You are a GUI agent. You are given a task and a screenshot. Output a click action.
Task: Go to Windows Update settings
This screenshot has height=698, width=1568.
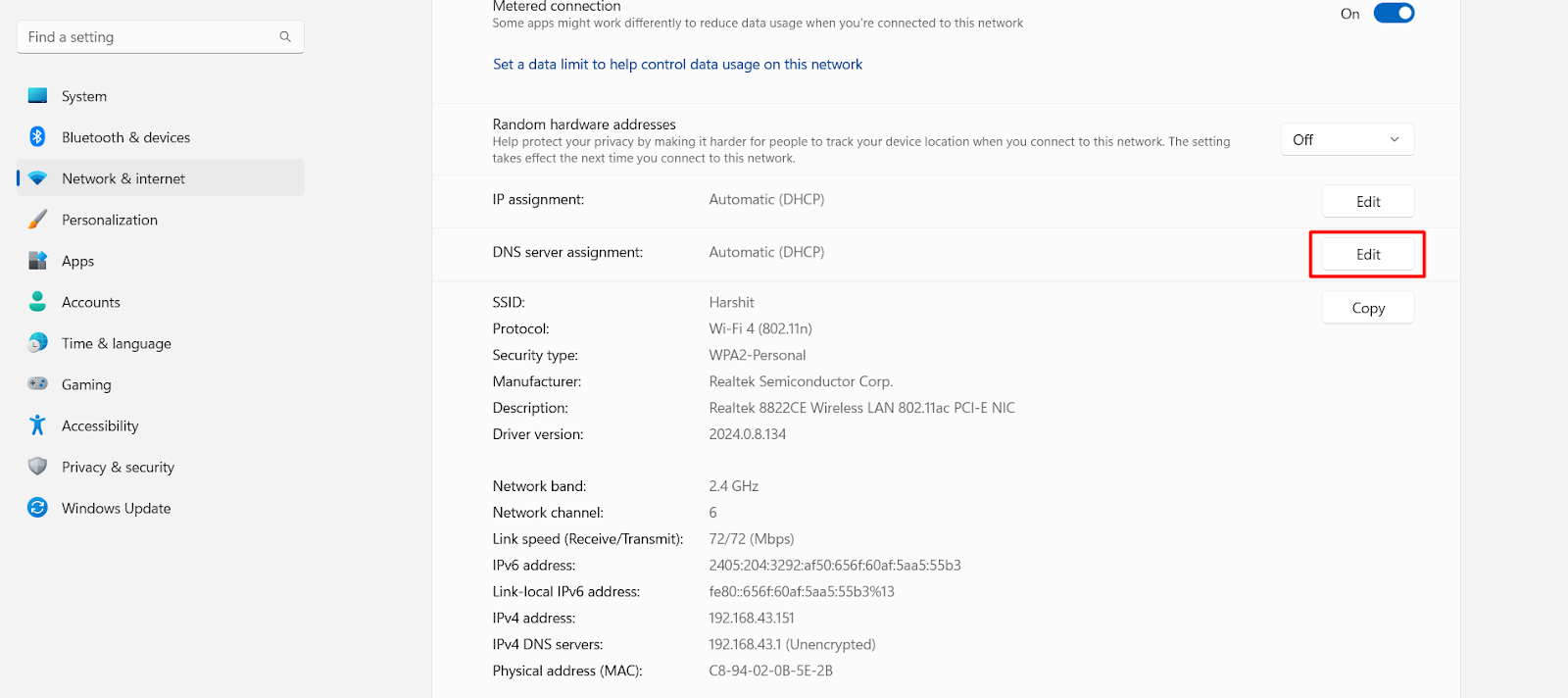click(116, 508)
